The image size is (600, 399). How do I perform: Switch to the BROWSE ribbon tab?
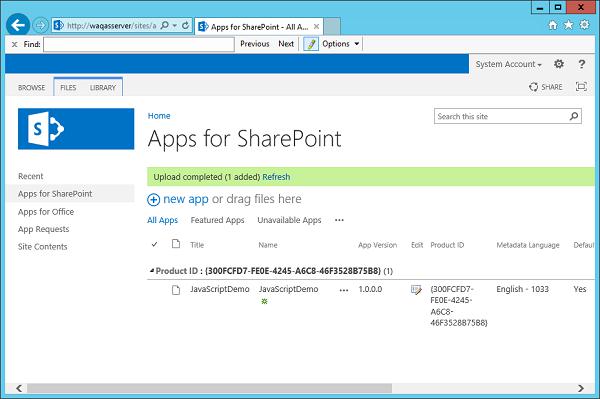31,88
